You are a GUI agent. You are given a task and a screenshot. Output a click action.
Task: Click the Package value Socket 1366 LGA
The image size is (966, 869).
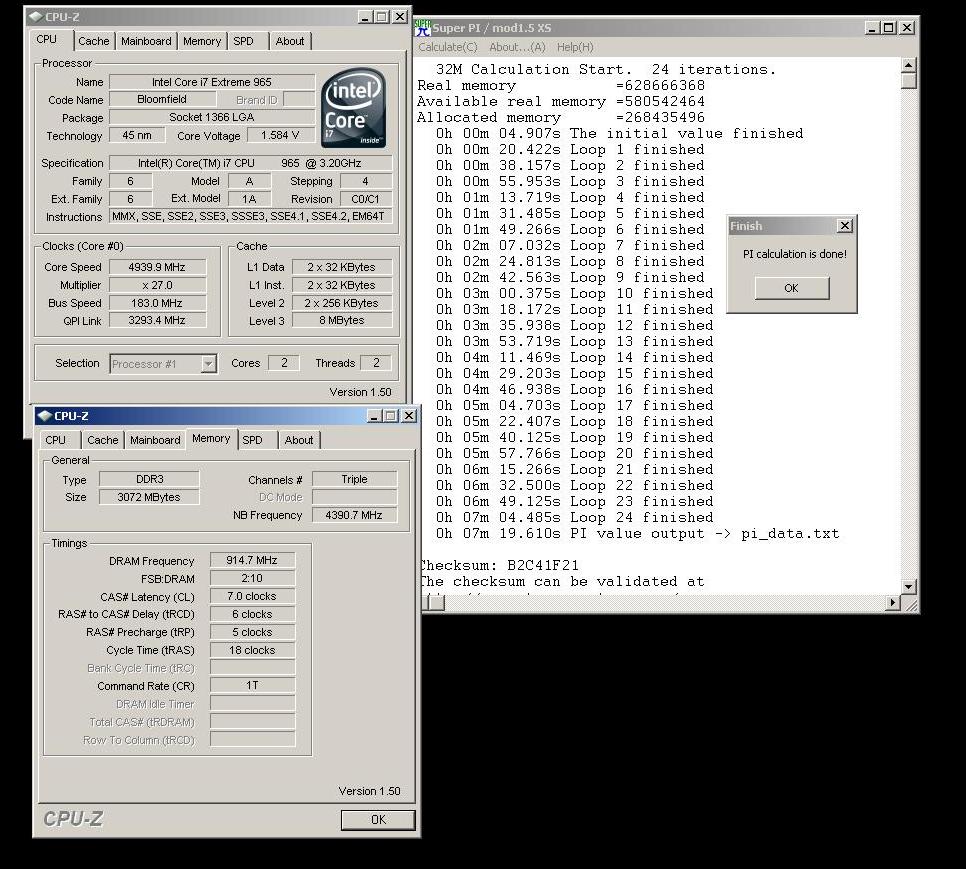coord(212,117)
